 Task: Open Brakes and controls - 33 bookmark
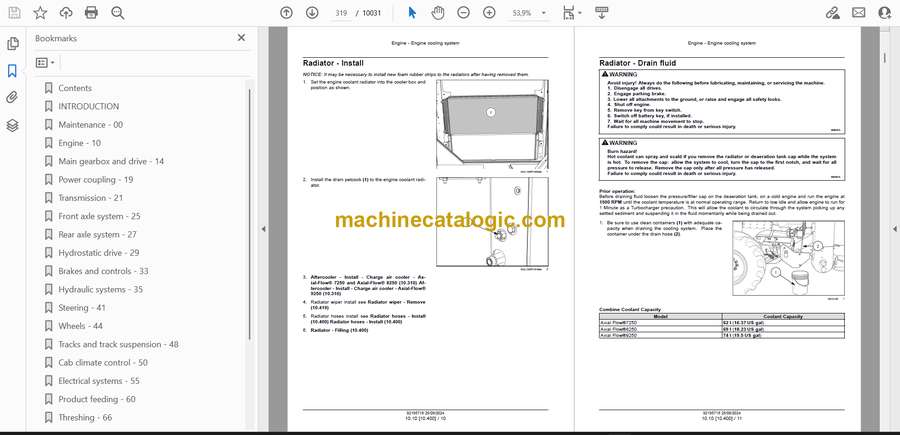[103, 271]
